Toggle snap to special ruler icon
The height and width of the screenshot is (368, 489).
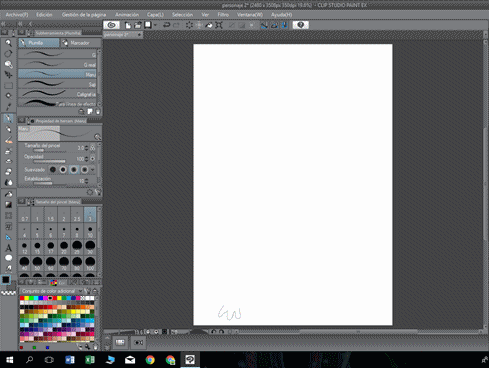pyautogui.click(x=274, y=25)
